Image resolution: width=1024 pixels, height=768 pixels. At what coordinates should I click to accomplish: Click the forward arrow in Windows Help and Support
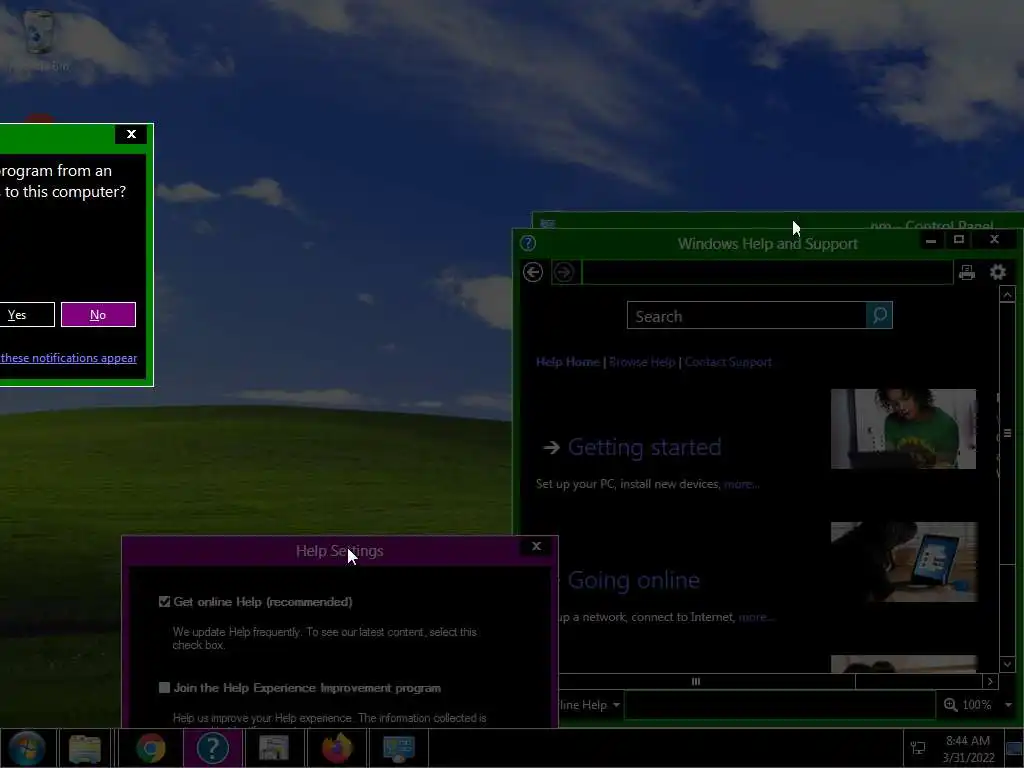click(564, 272)
